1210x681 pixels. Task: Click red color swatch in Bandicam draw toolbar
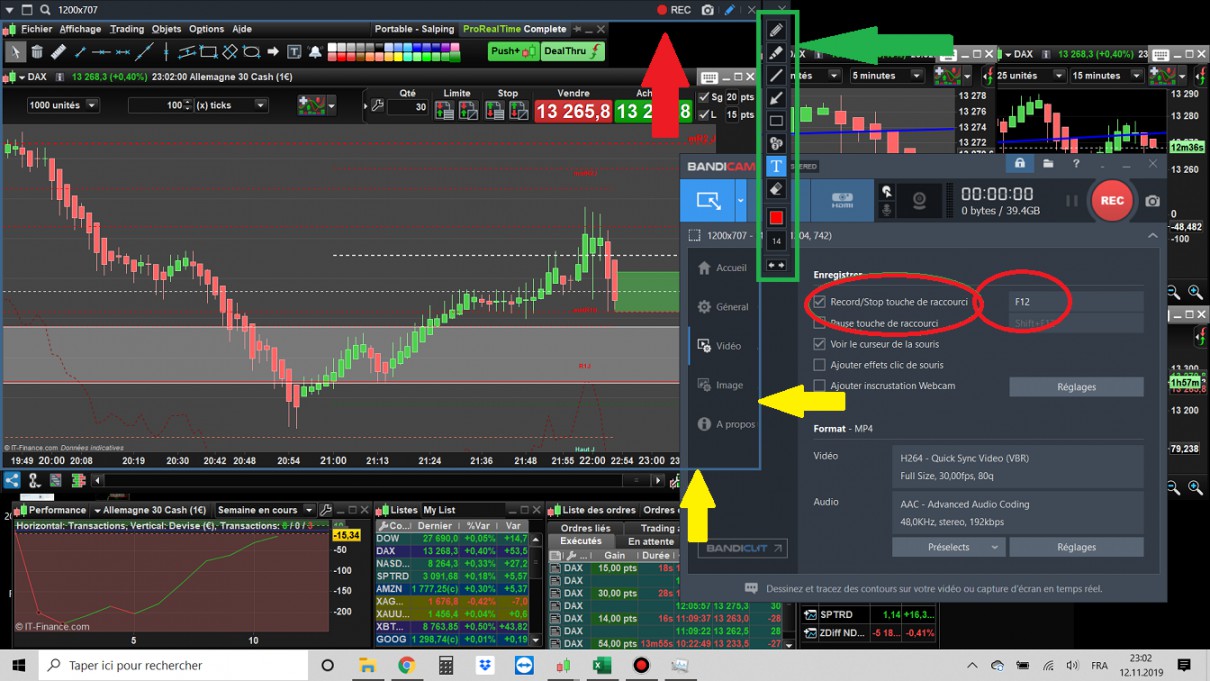pyautogui.click(x=776, y=217)
